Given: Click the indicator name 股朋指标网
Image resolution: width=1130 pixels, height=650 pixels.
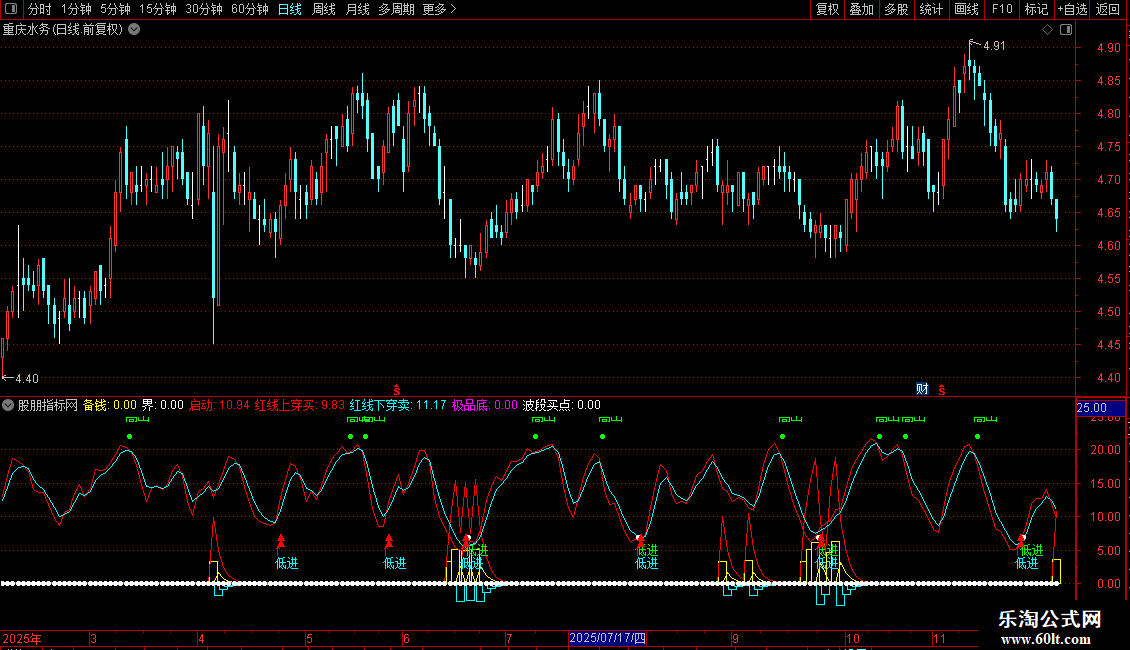Looking at the screenshot, I should (48, 406).
